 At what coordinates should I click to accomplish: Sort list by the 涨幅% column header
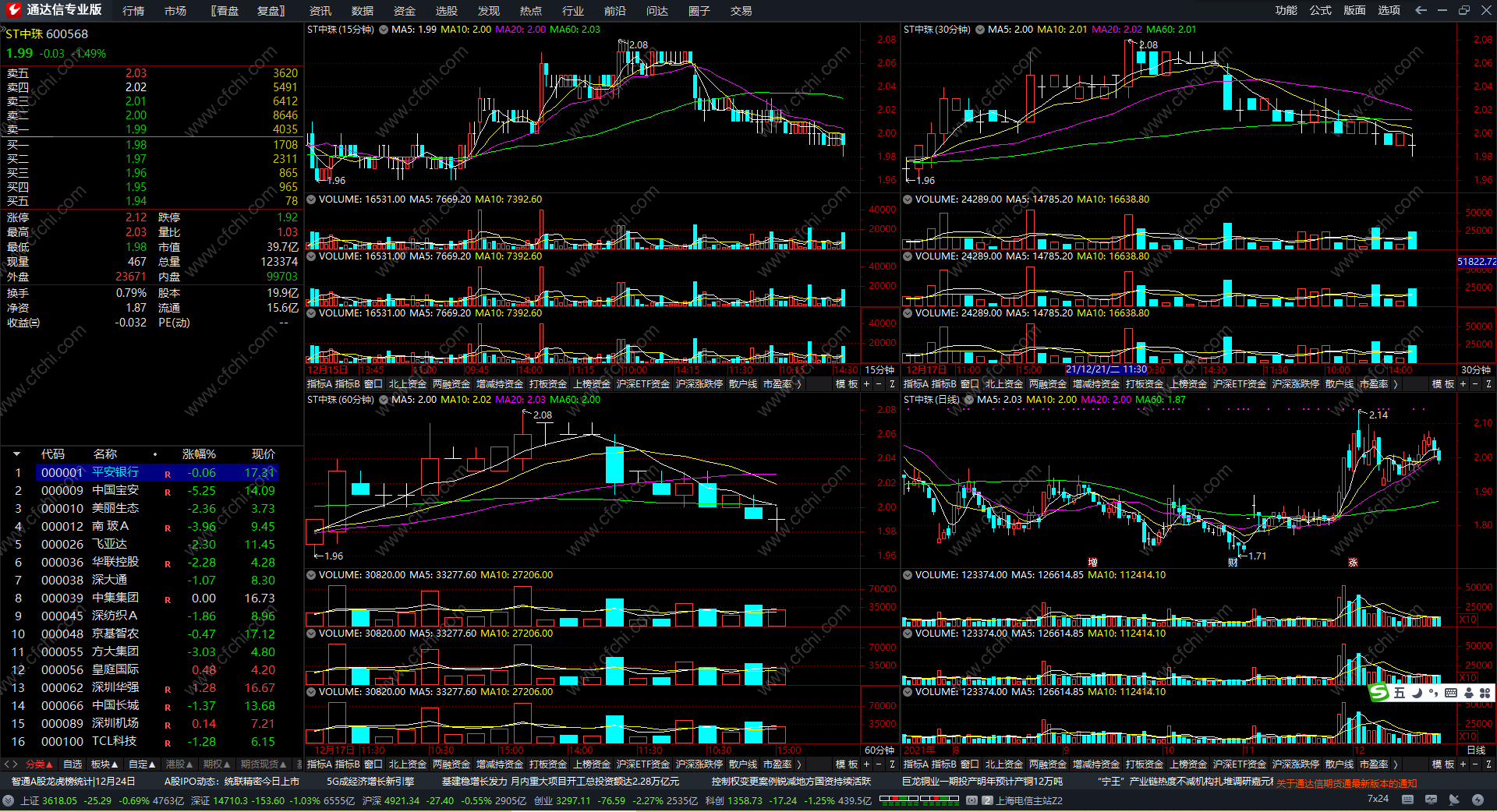pos(199,454)
